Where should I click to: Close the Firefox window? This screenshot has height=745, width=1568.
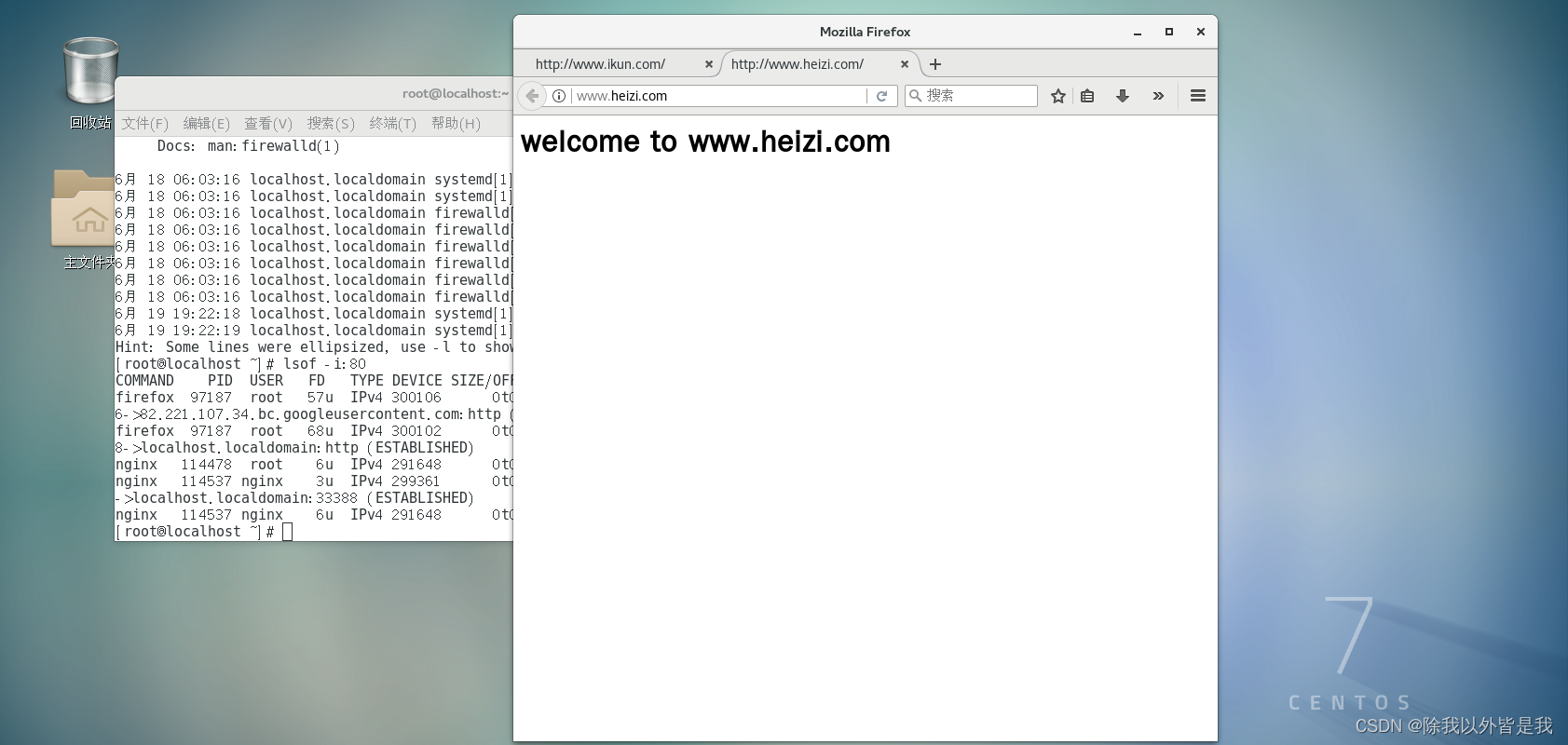point(1201,32)
